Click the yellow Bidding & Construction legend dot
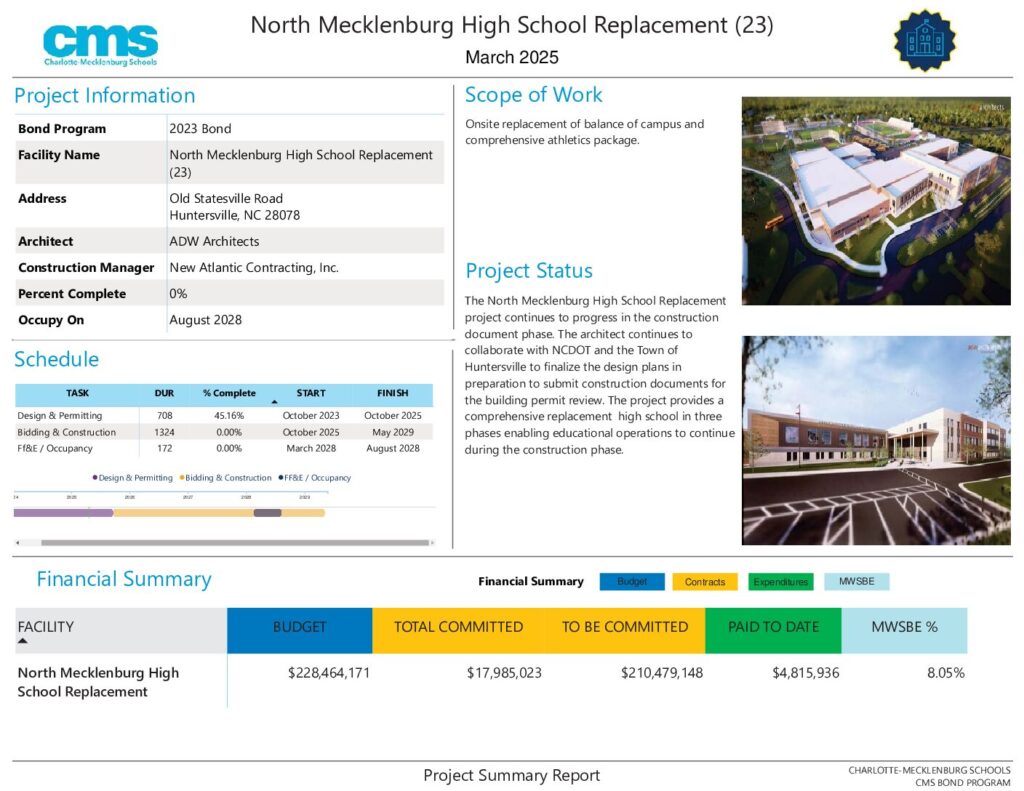 [182, 477]
